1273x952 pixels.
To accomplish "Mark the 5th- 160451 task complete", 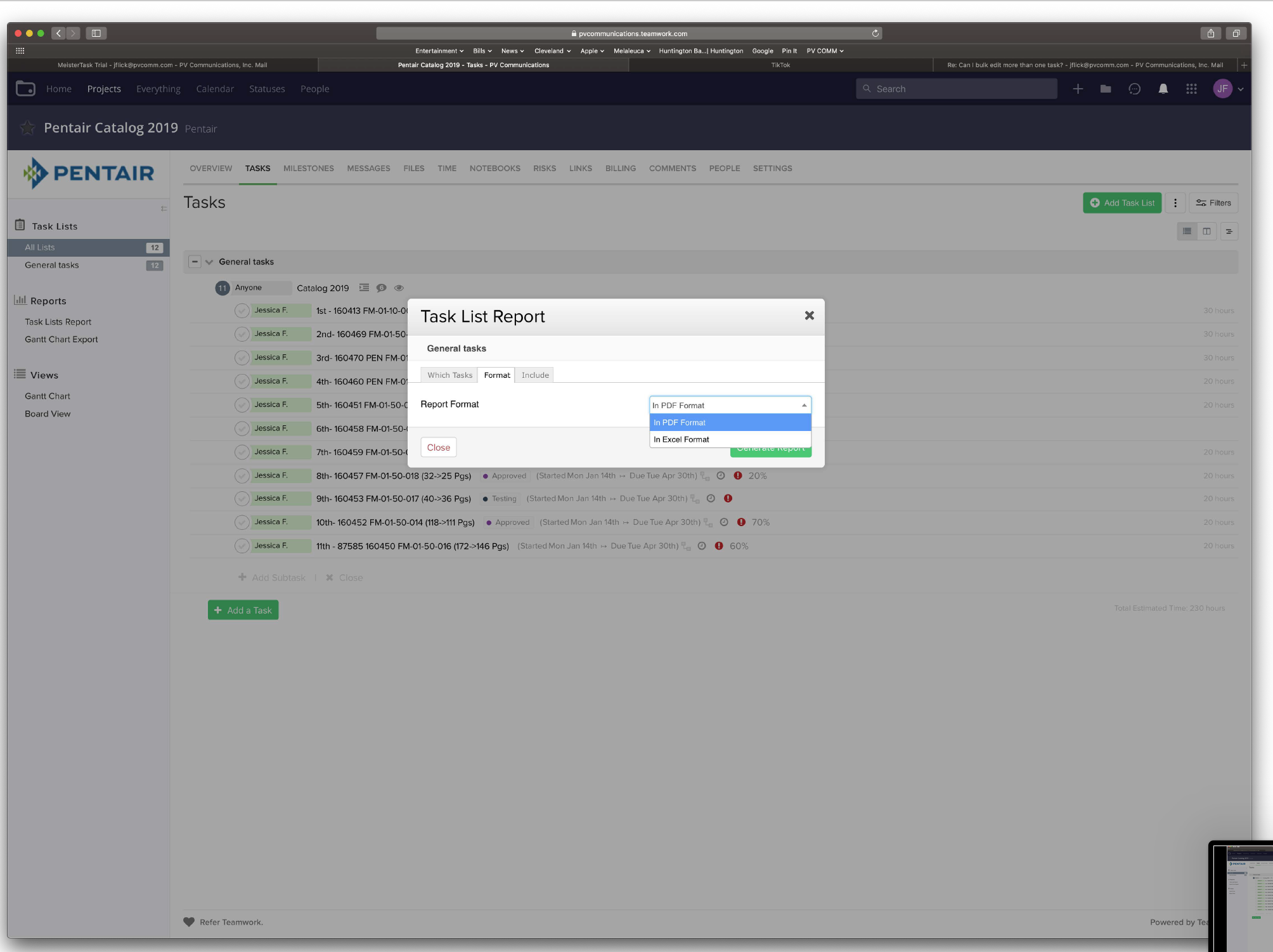I will tap(242, 404).
